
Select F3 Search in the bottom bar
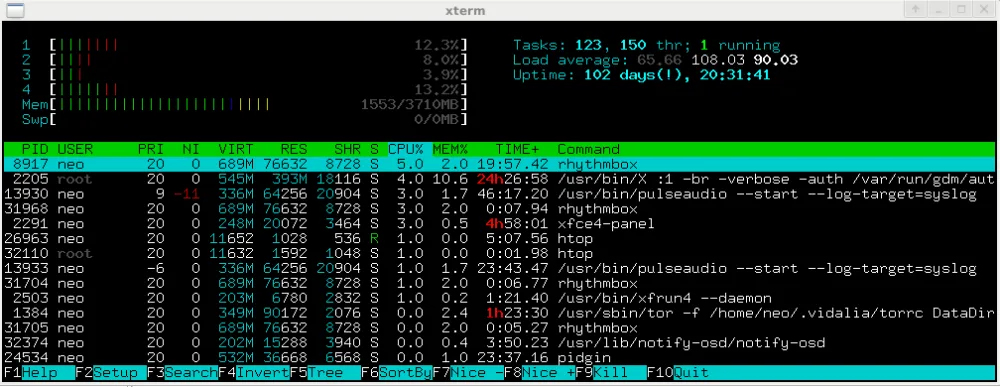pyautogui.click(x=182, y=373)
